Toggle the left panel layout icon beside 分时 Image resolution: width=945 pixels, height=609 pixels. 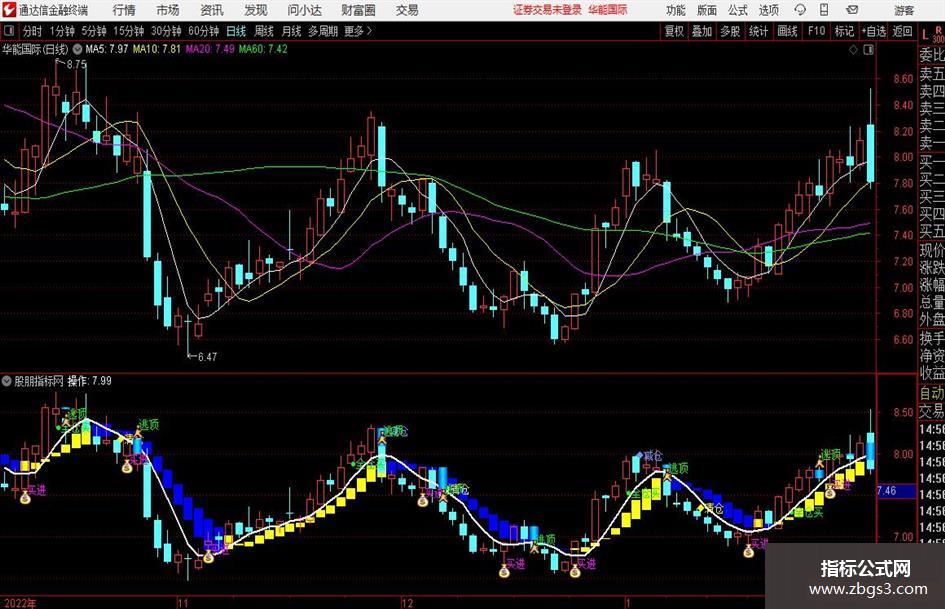click(9, 31)
